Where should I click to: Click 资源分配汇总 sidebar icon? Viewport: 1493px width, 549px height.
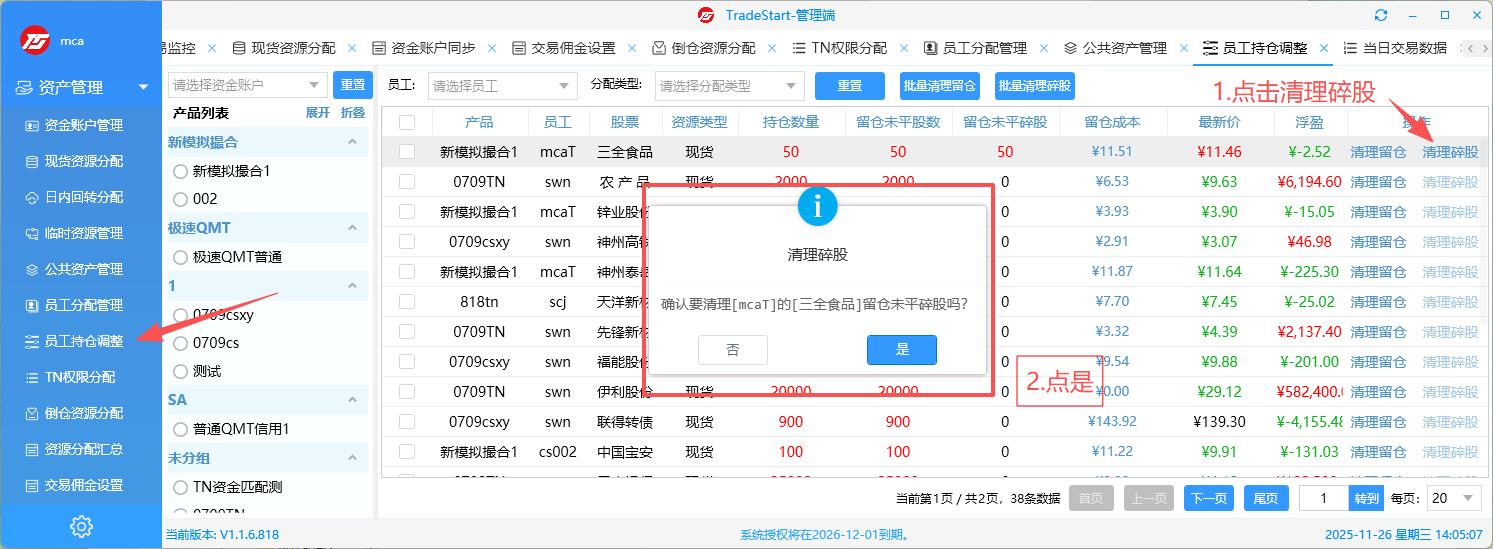pyautogui.click(x=32, y=449)
